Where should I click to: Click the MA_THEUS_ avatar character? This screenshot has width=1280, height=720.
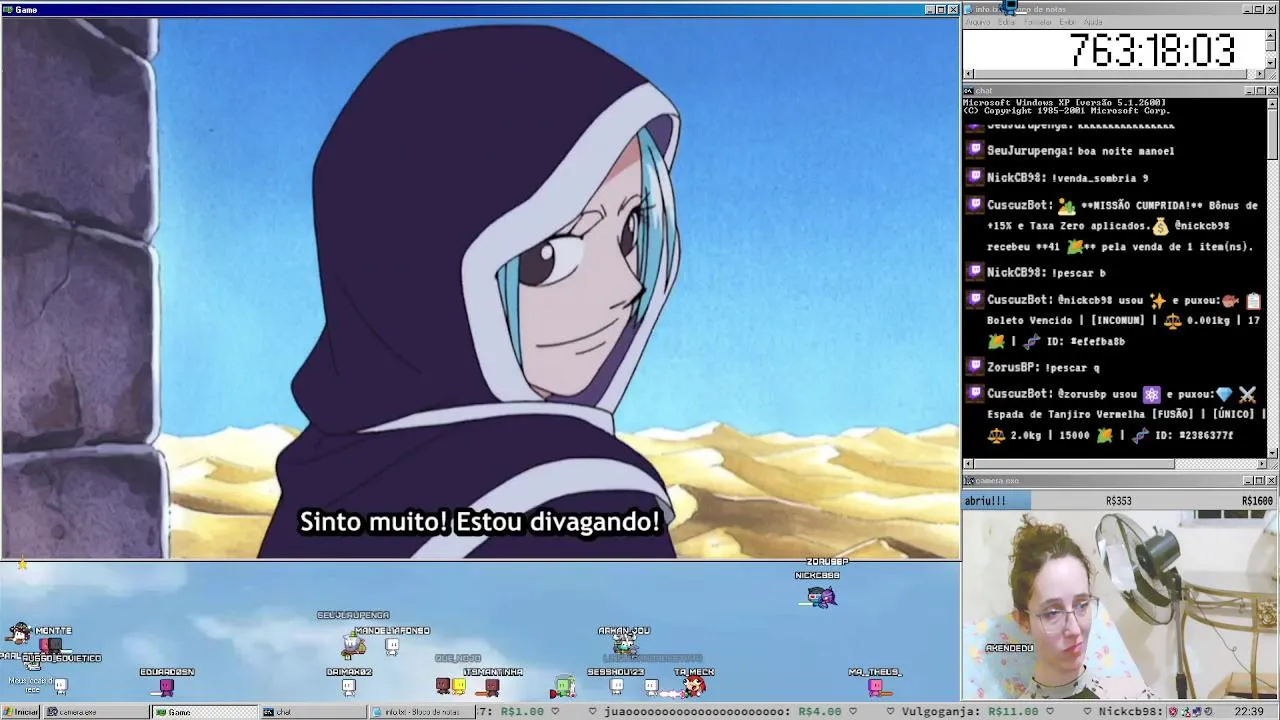875,687
